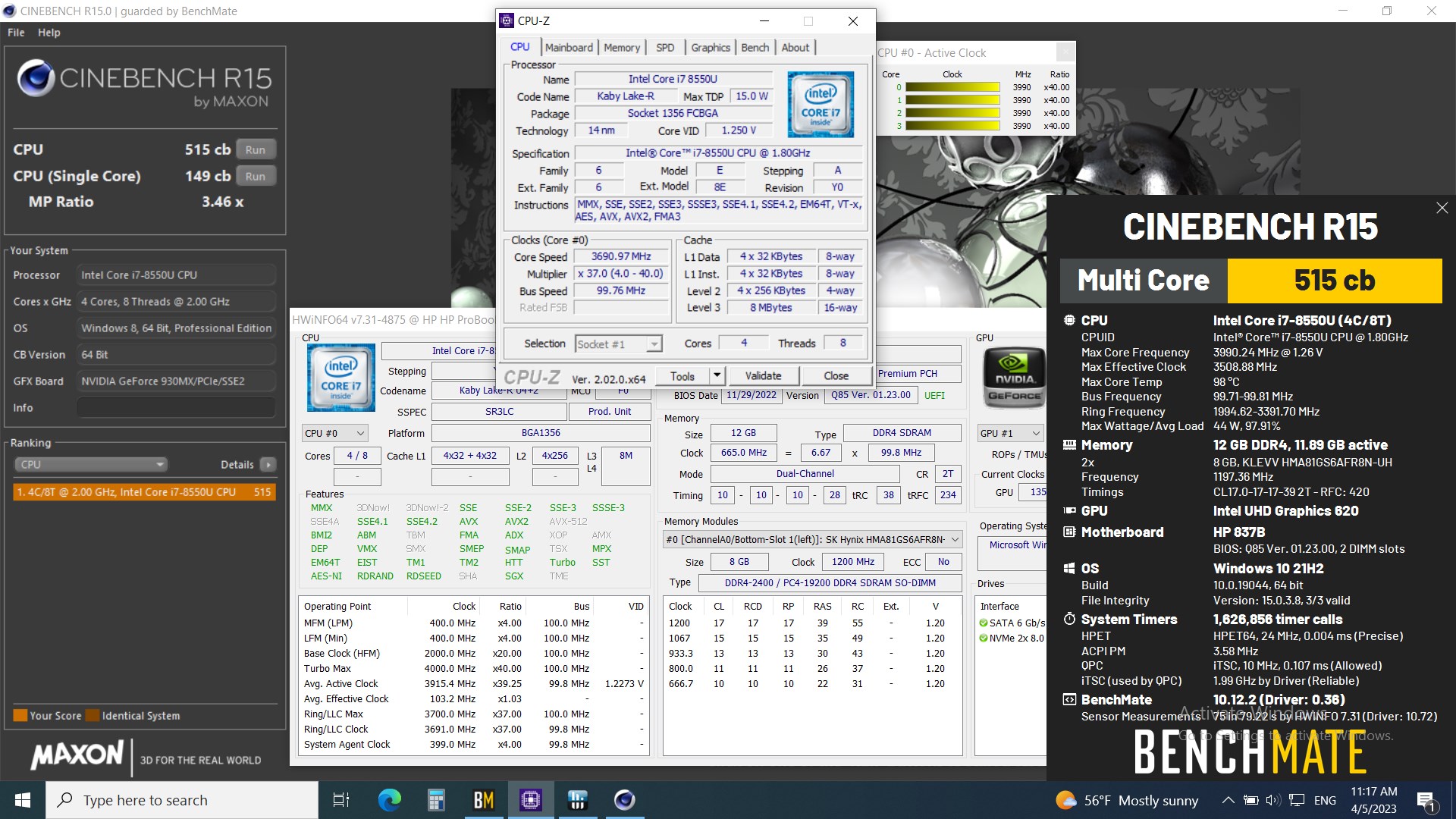Launch Microsoft Edge from the taskbar
The width and height of the screenshot is (1456, 819).
coord(390,800)
